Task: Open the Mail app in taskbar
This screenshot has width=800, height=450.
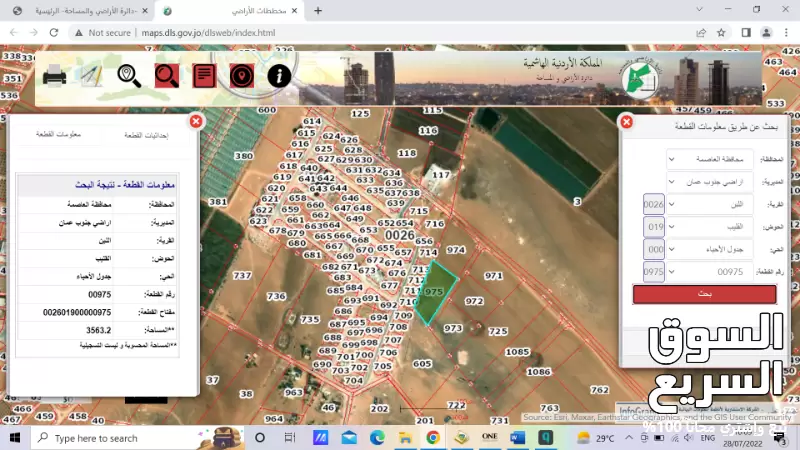Action: click(349, 438)
